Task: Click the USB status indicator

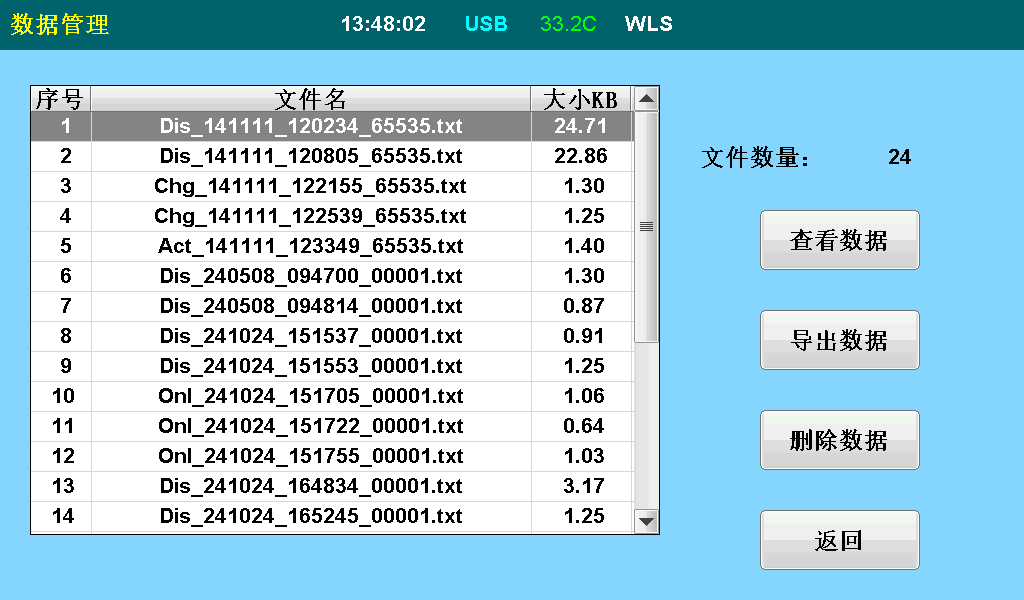Action: click(x=486, y=24)
